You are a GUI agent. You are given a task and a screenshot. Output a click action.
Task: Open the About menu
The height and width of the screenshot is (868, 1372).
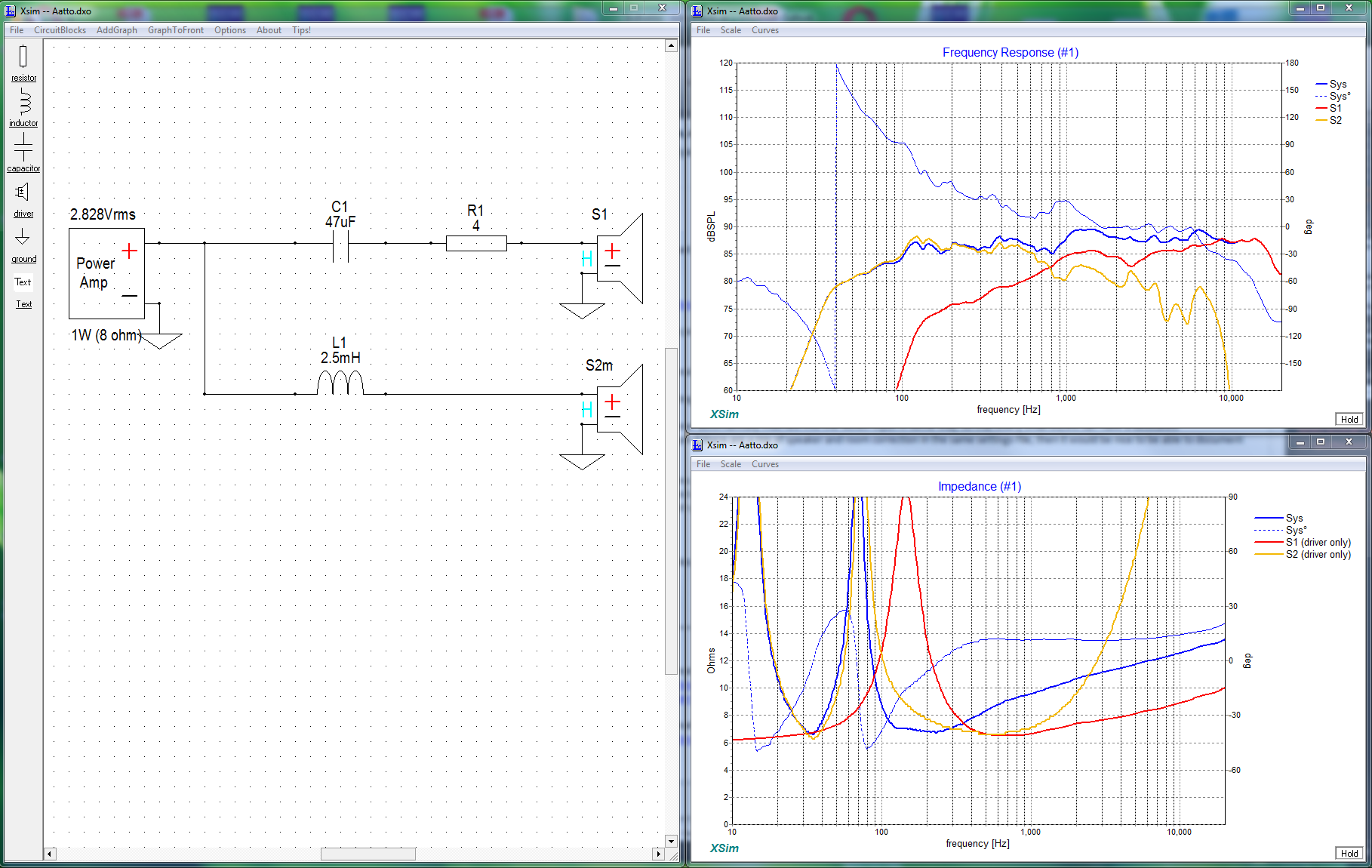269,30
